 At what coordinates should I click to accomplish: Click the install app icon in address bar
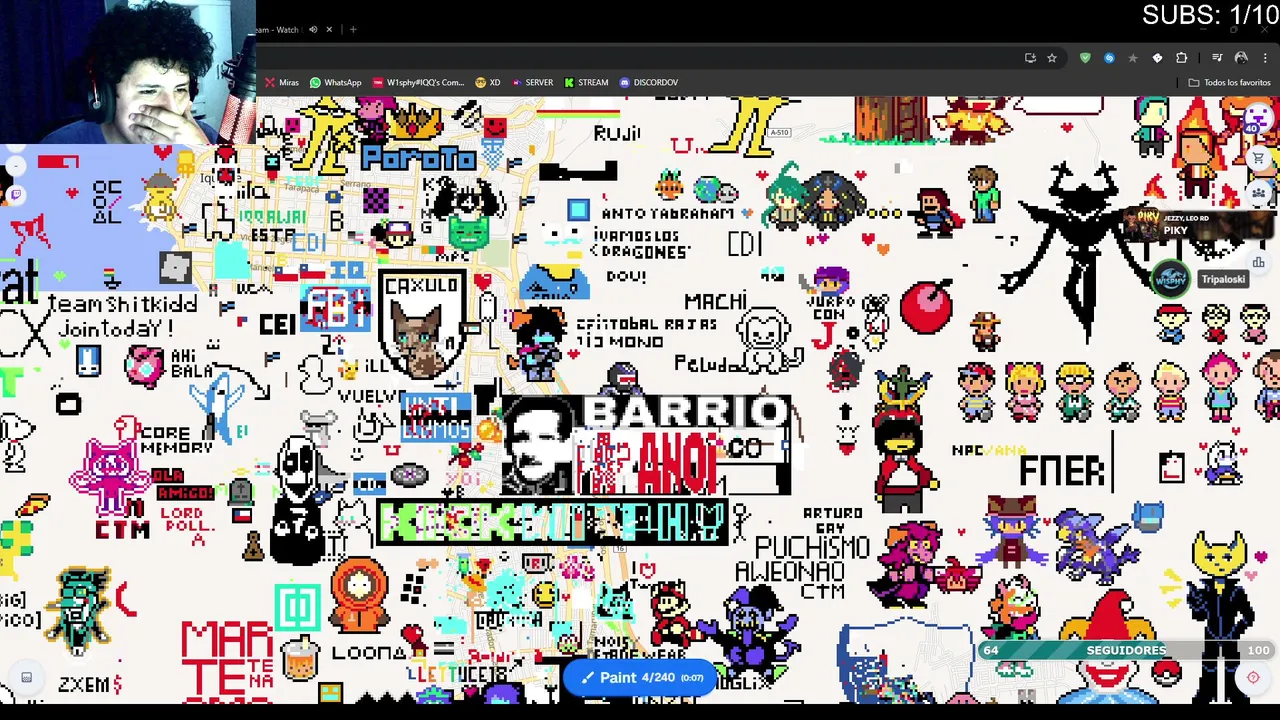tap(1030, 58)
